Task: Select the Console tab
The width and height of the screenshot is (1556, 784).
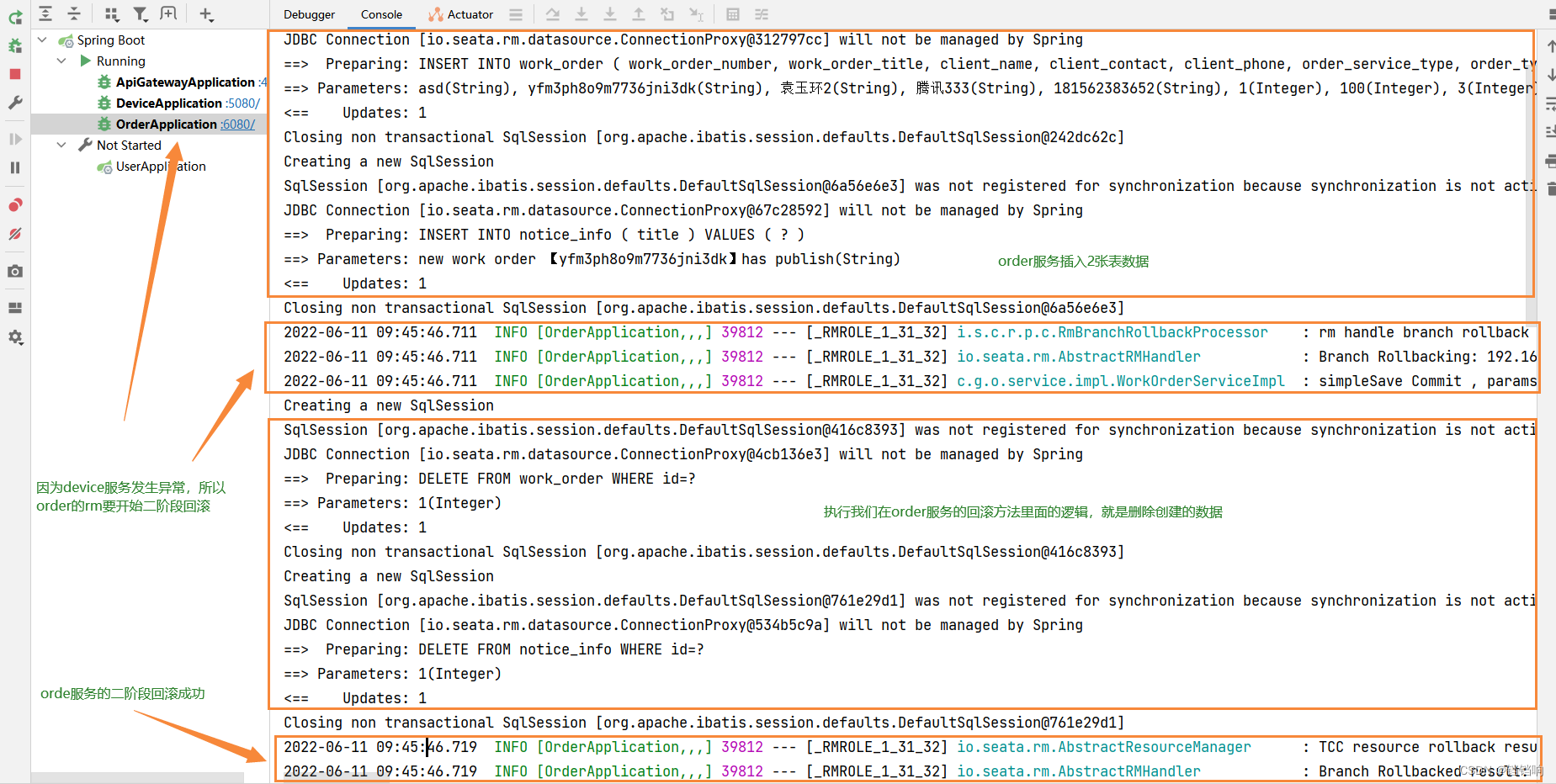Action: 381,14
